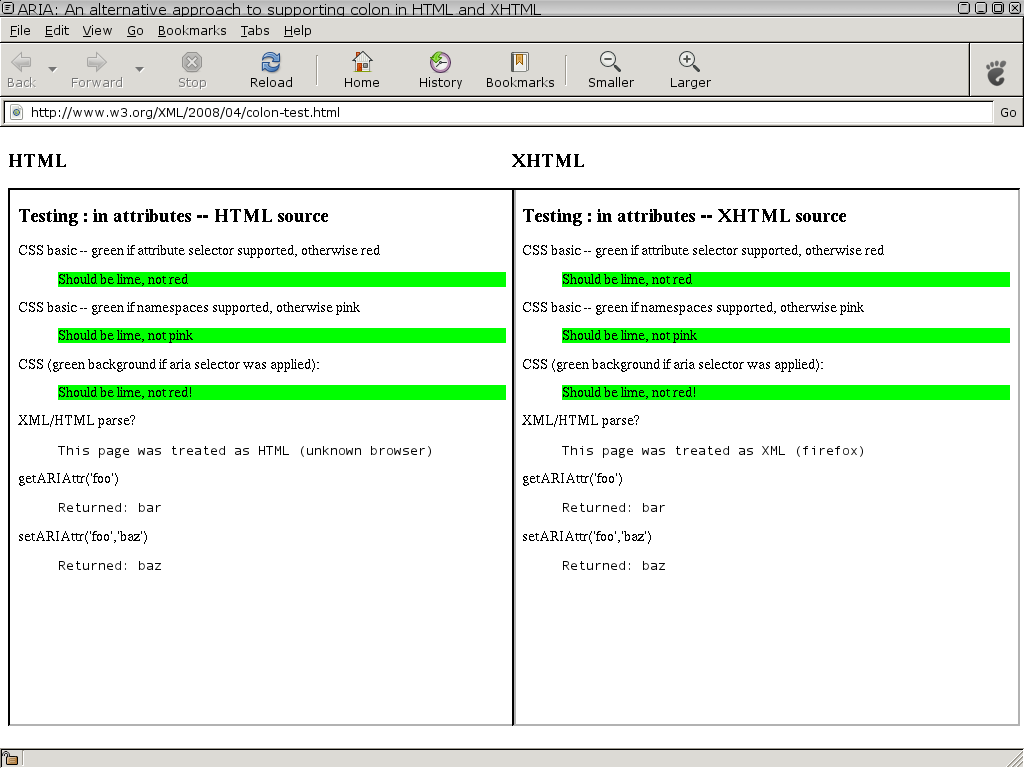This screenshot has width=1024, height=768.
Task: Click 'Should be lime, not pink' in XHTML pane
Action: point(630,336)
